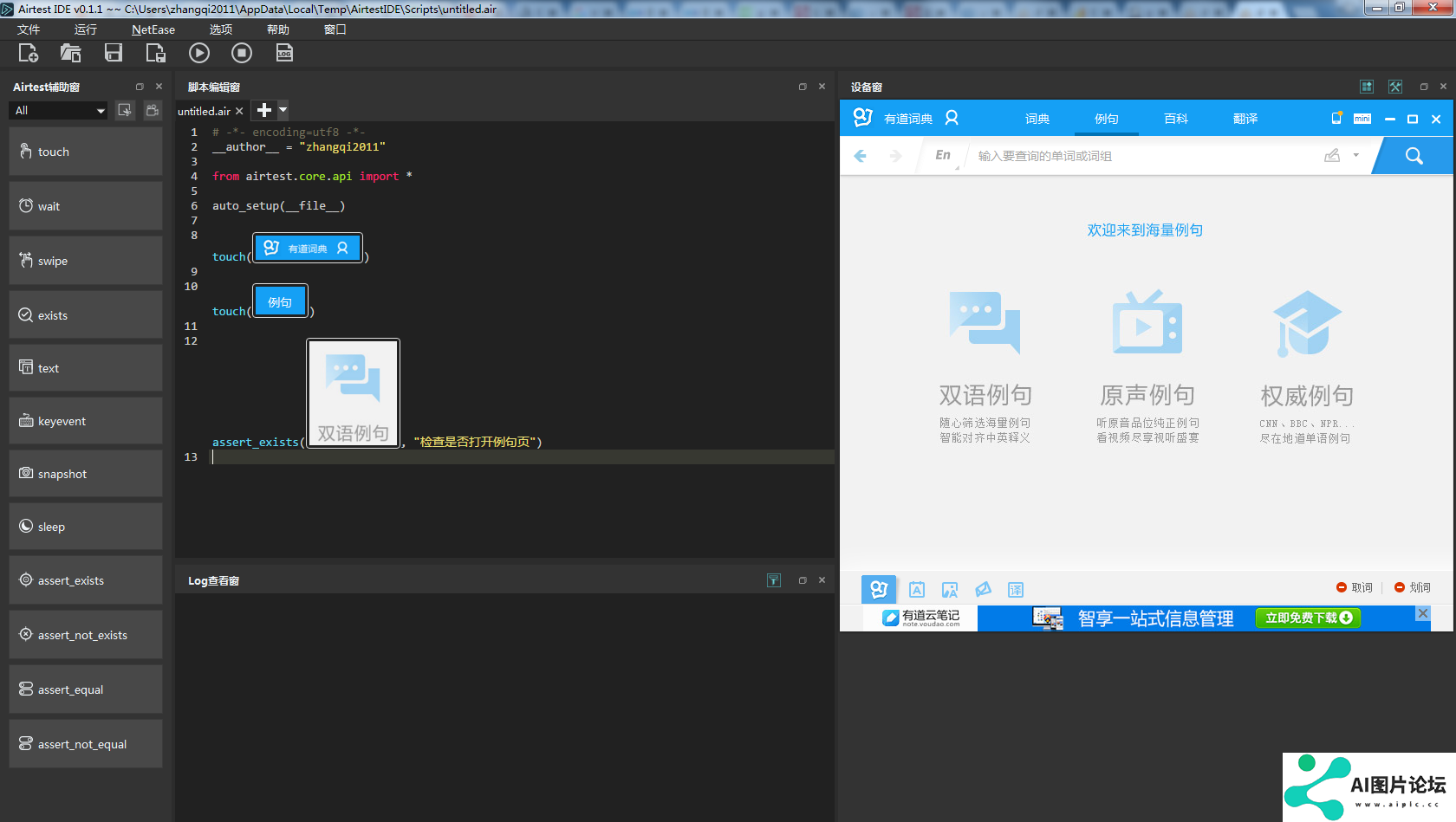Switch to the 例句 tab in Youdao

pos(1107,119)
